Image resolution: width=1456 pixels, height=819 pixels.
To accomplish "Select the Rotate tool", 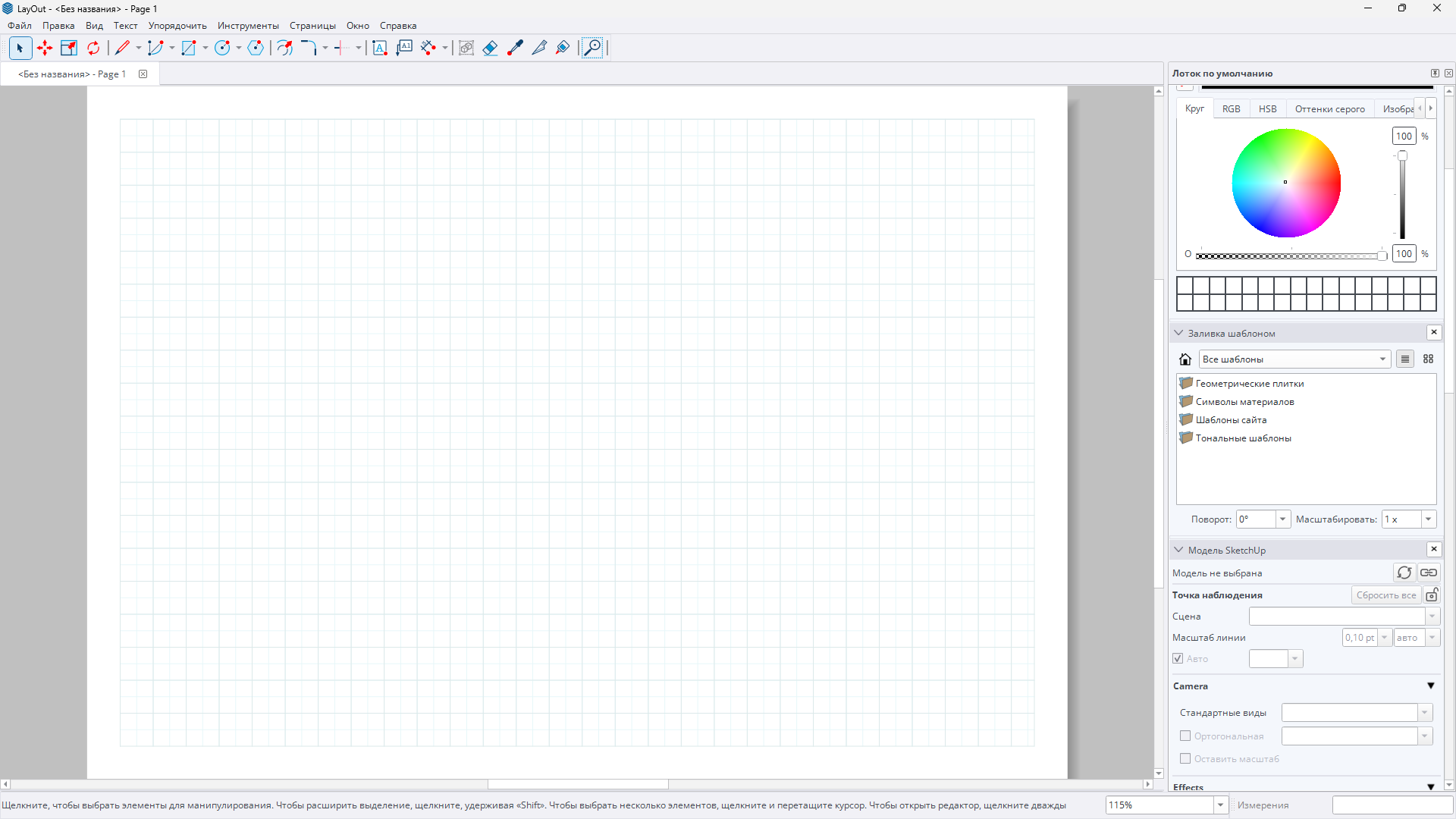I will tap(93, 48).
